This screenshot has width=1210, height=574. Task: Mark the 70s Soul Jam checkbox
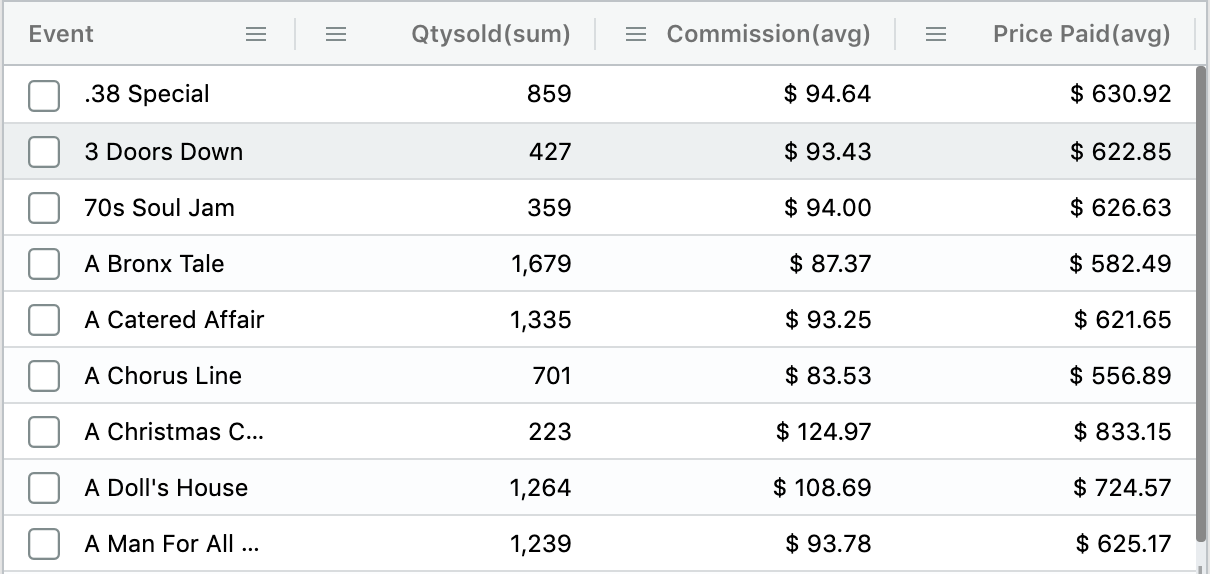point(44,208)
